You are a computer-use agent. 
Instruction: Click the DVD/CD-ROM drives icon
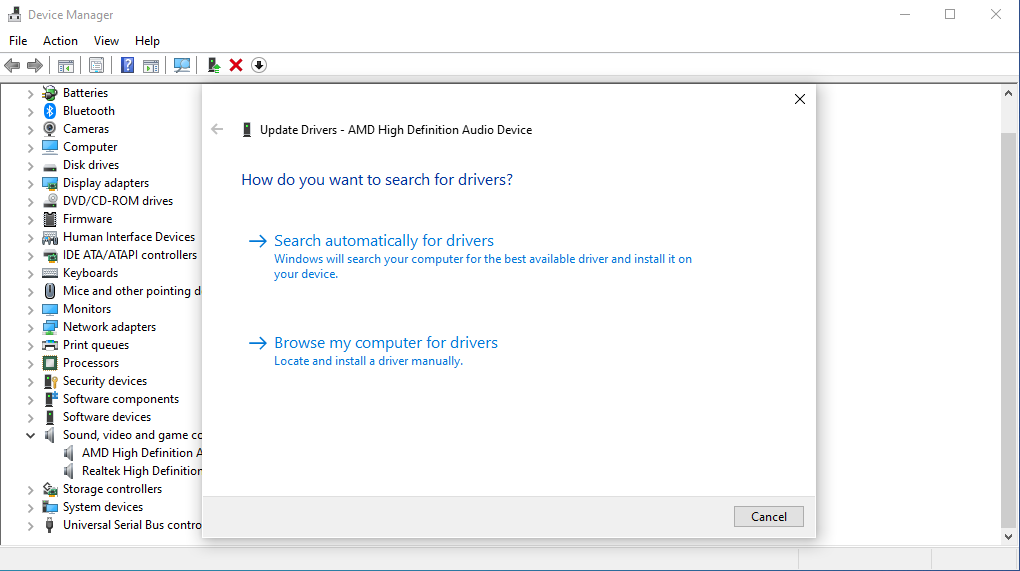(x=49, y=201)
